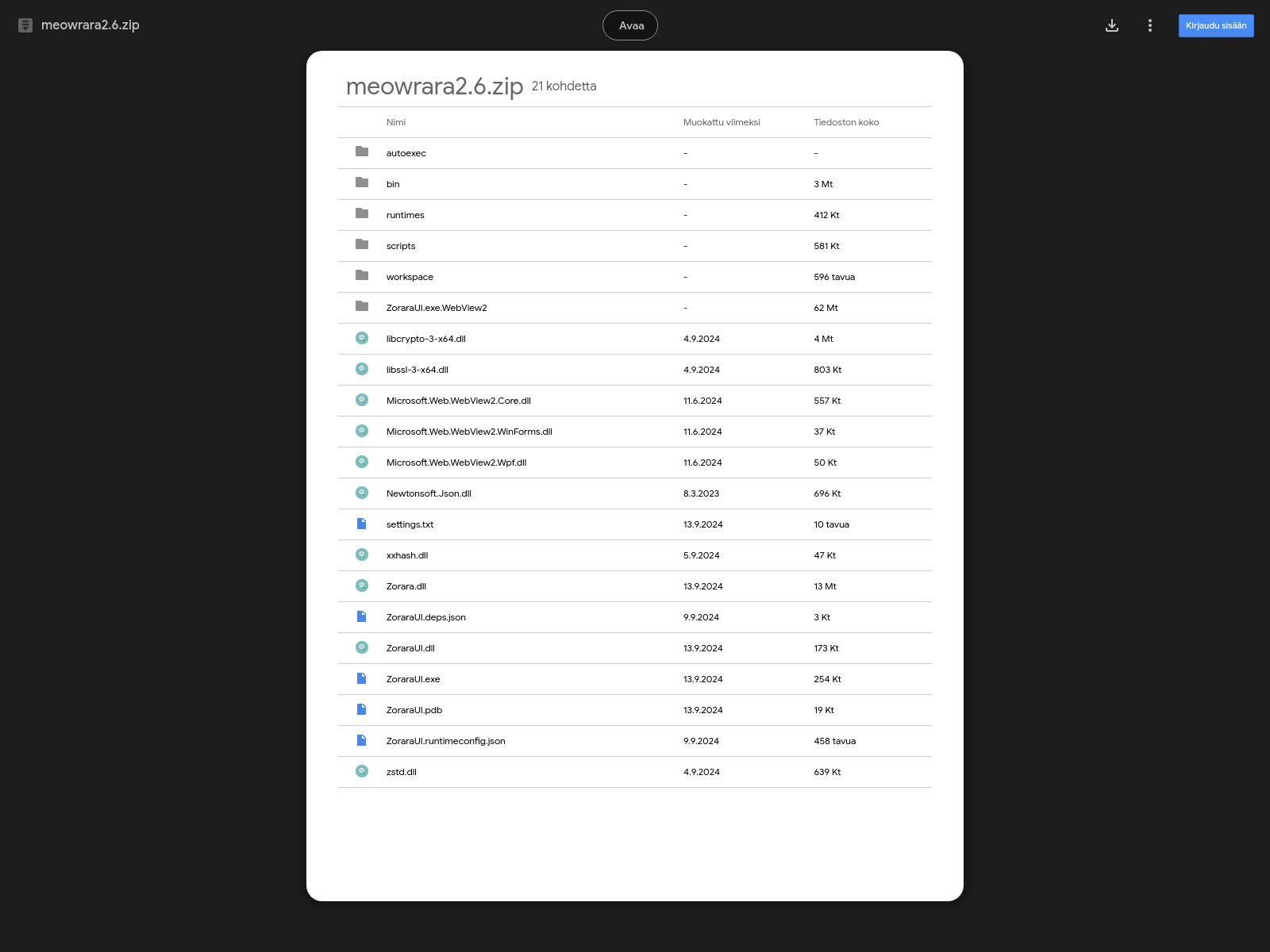1270x952 pixels.
Task: Click the download icon in the top bar
Action: click(1112, 25)
